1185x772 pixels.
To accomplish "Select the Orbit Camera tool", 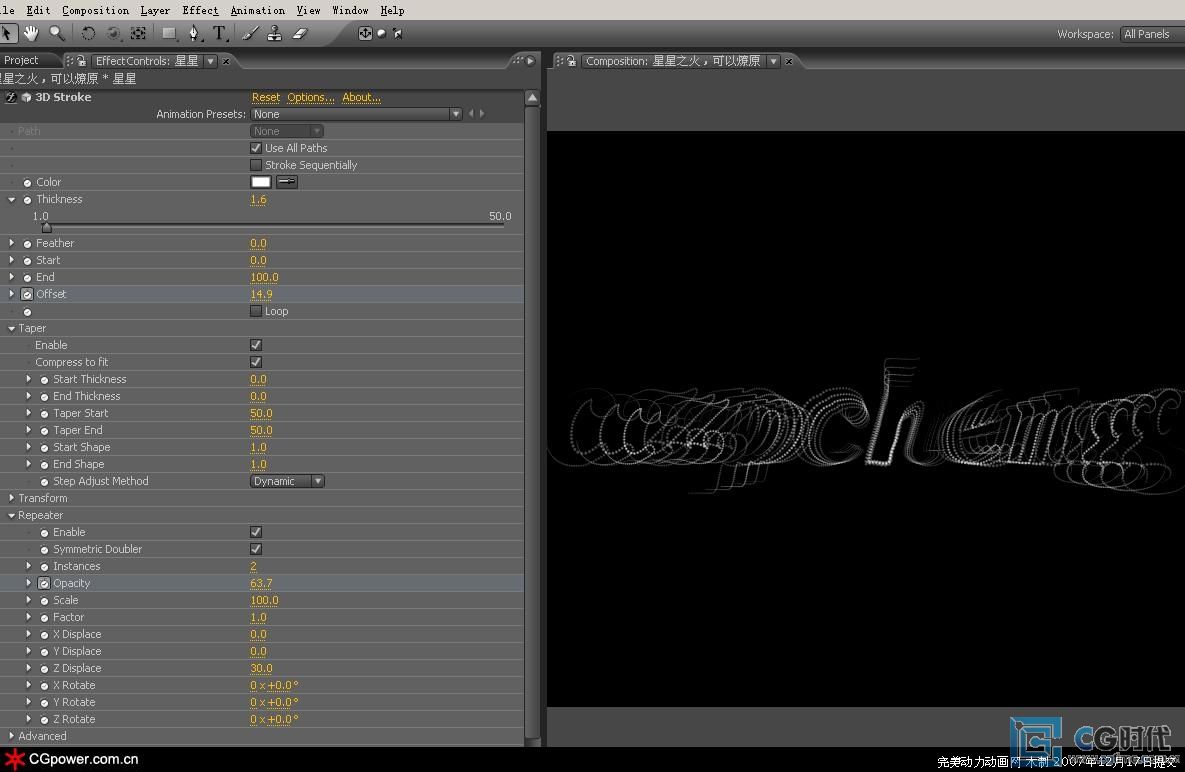I will point(113,33).
